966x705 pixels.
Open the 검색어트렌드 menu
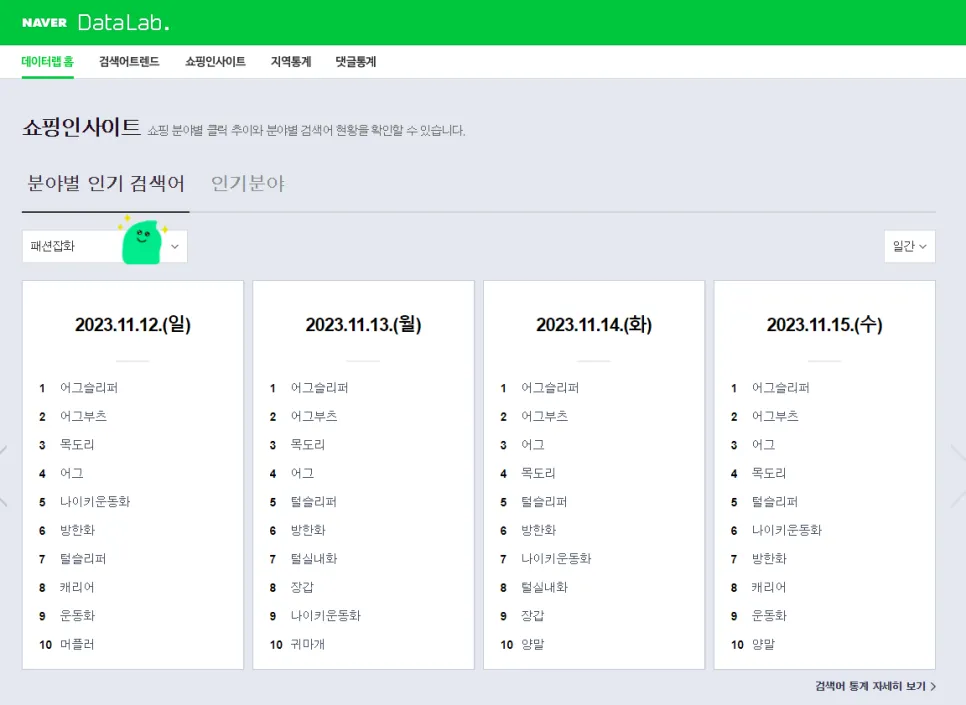click(x=129, y=62)
